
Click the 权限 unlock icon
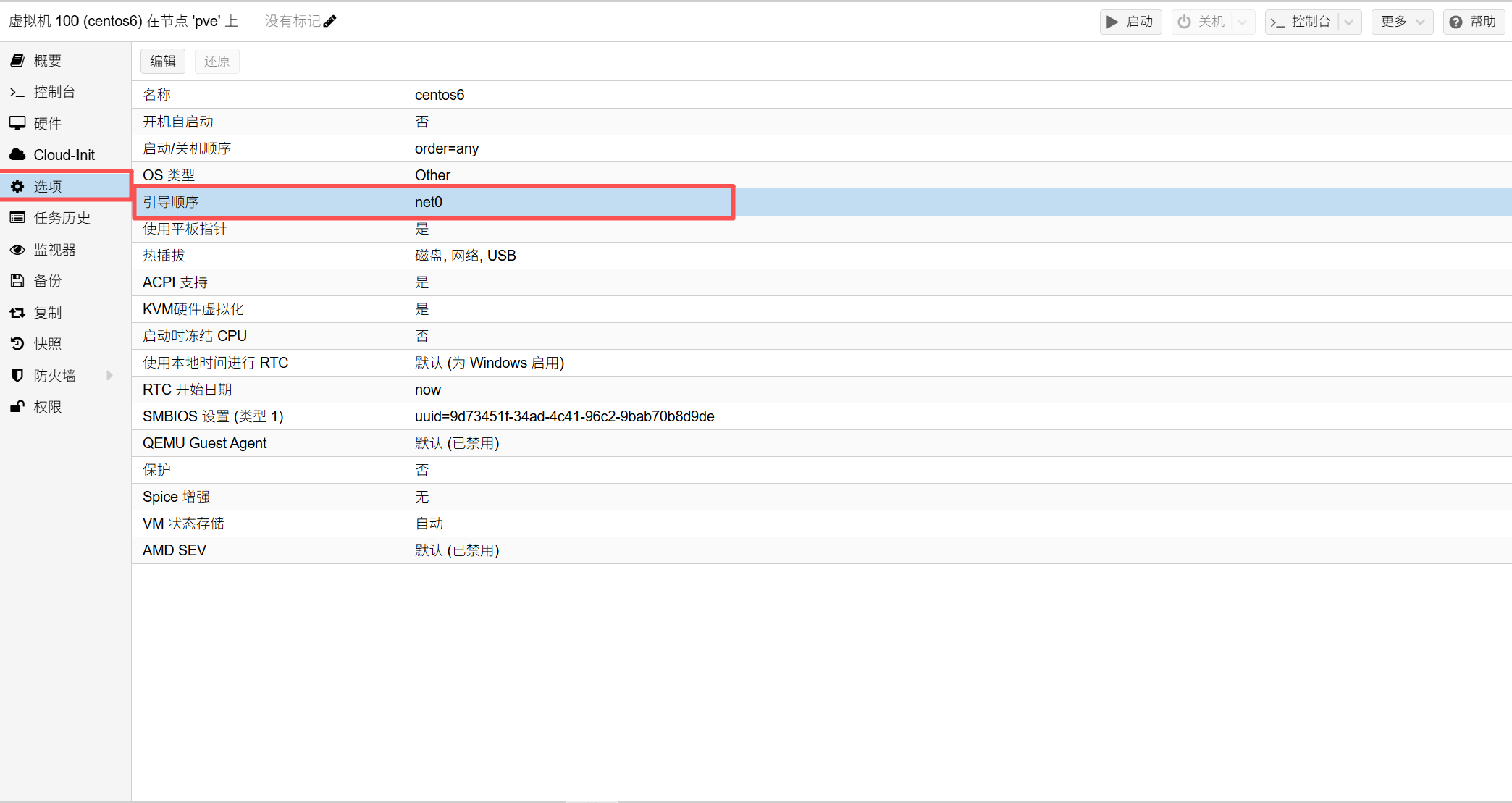(18, 407)
